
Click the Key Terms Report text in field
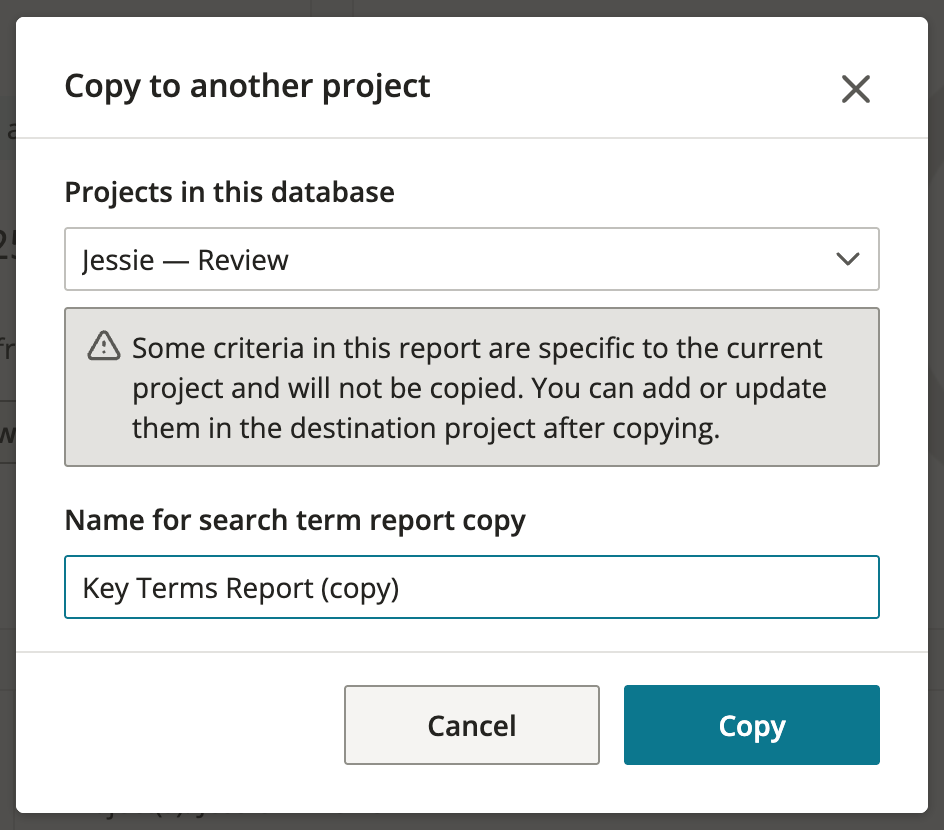point(198,588)
